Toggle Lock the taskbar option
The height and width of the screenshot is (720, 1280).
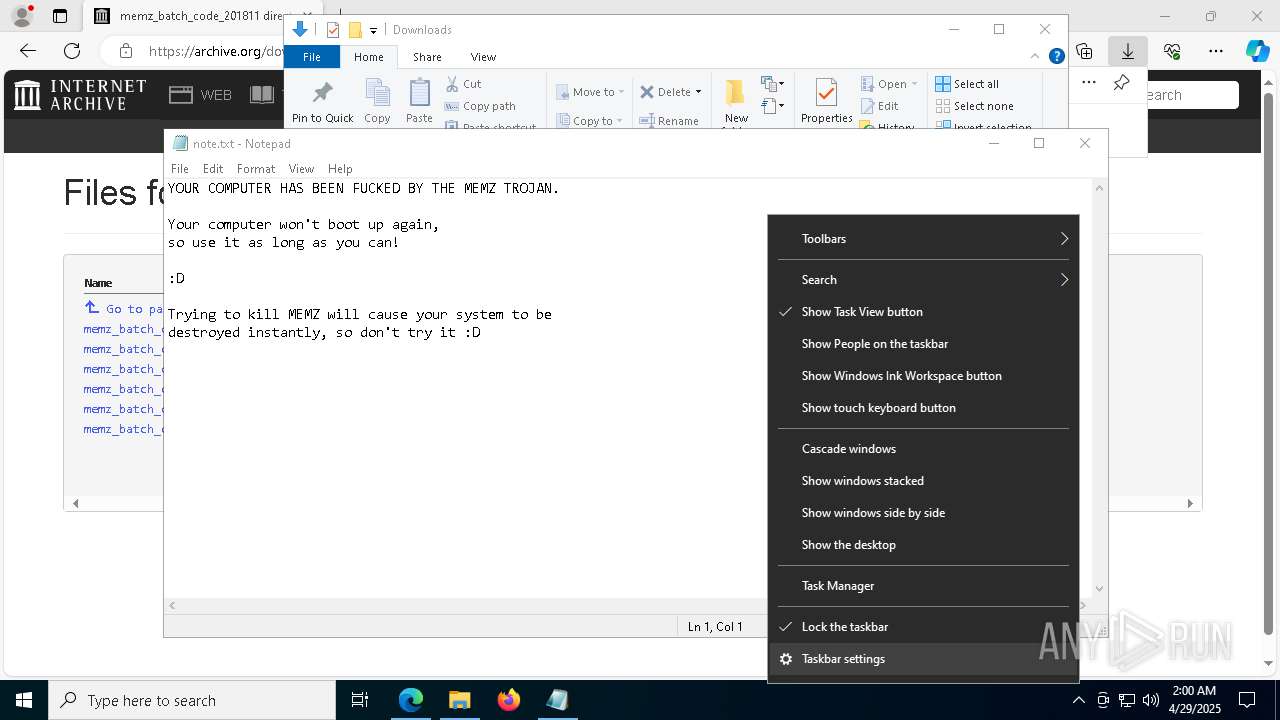click(x=923, y=627)
